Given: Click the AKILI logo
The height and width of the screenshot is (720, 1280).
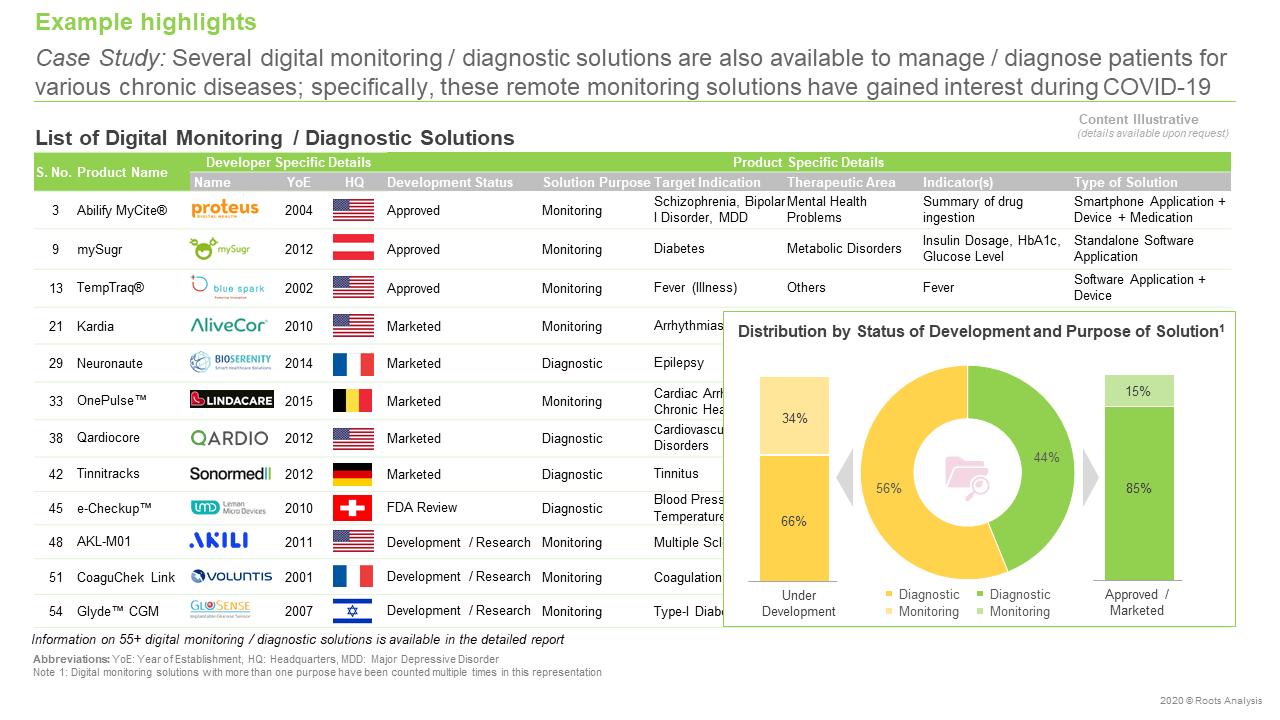Looking at the screenshot, I should coord(218,541).
